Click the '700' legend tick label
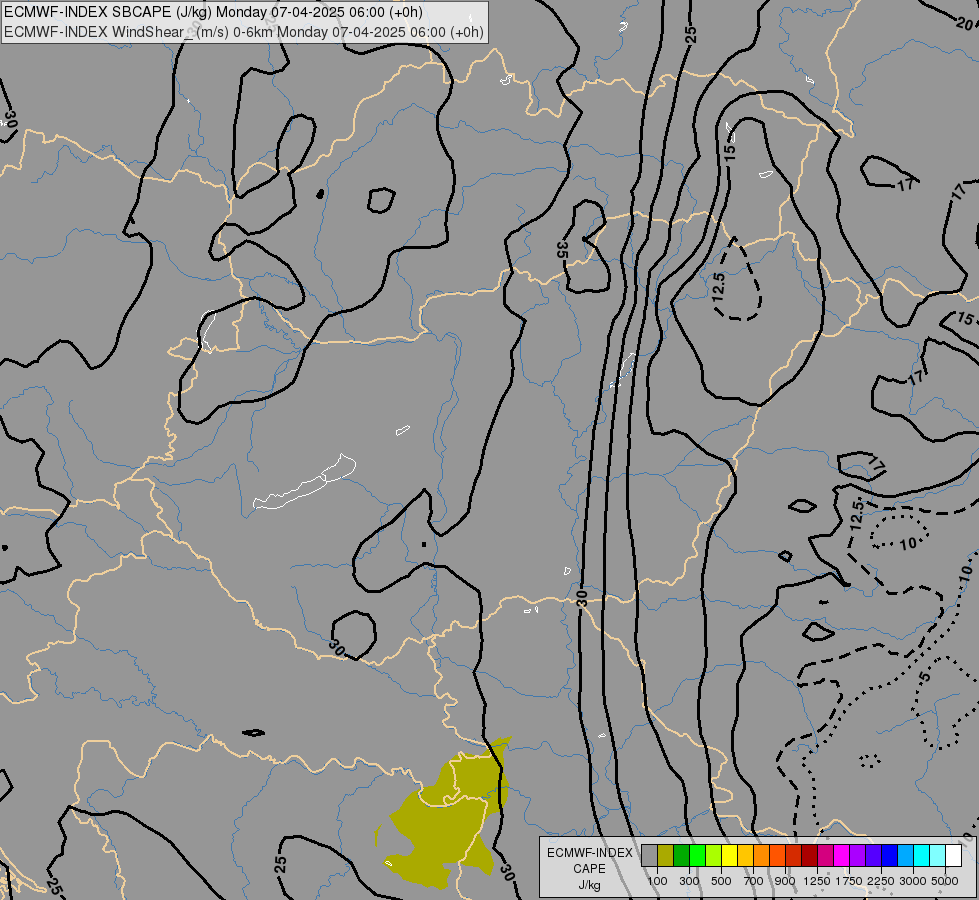 click(754, 881)
